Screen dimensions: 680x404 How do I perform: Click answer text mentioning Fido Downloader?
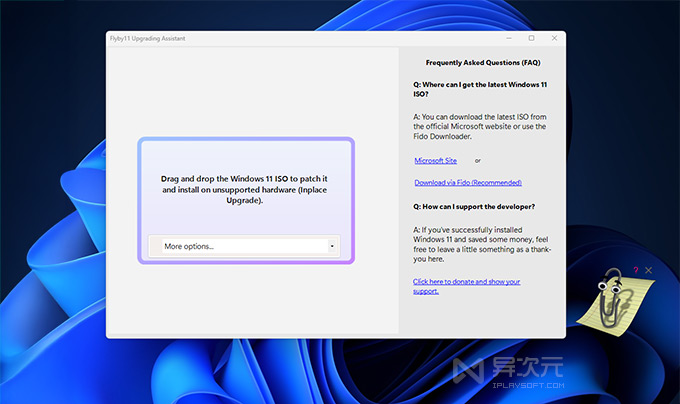pos(480,127)
